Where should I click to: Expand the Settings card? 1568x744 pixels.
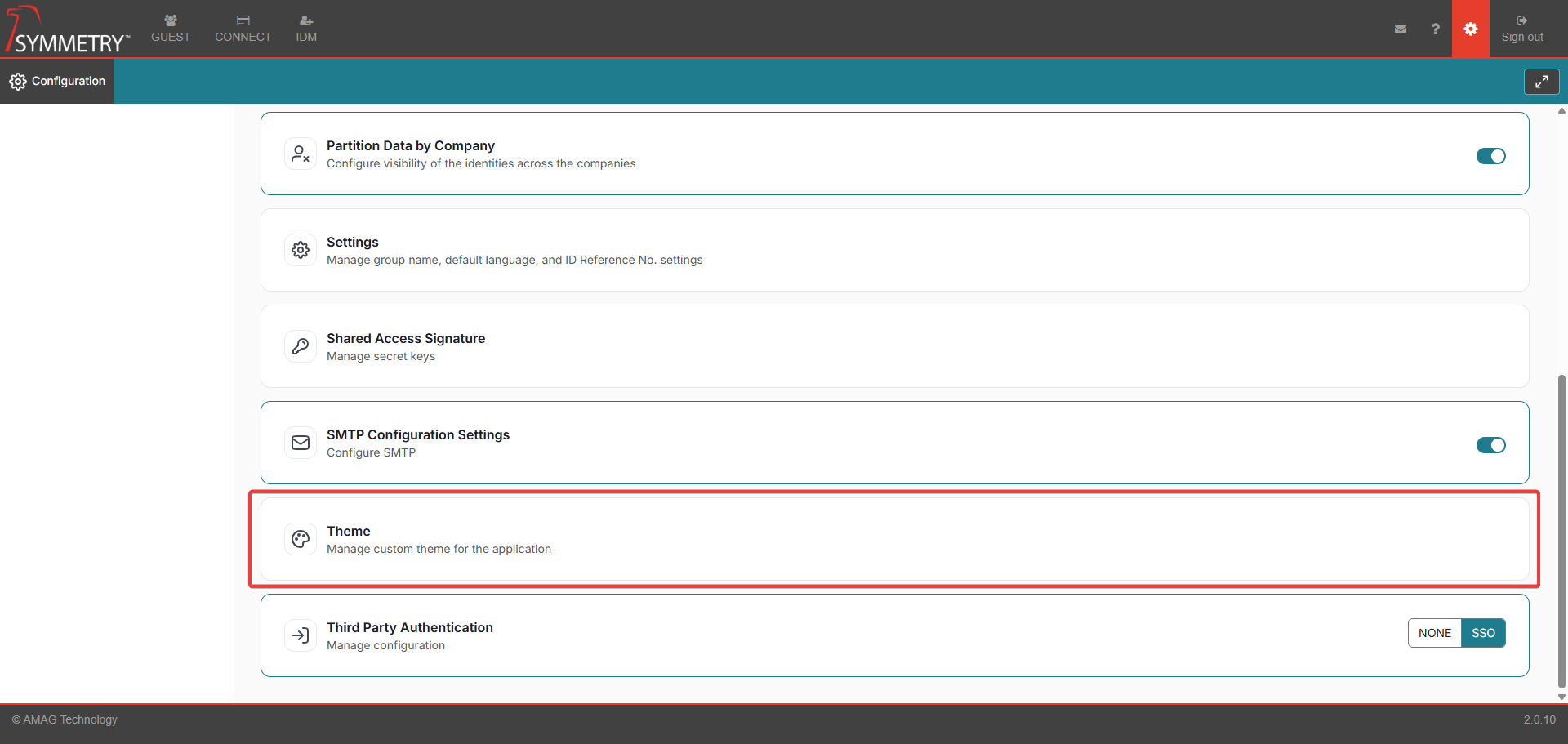click(x=894, y=250)
